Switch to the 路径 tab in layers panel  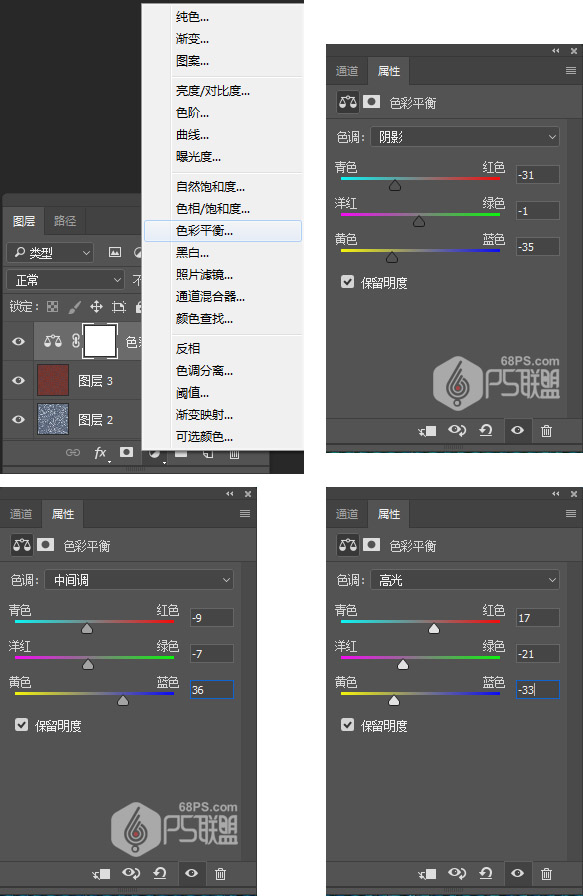65,221
